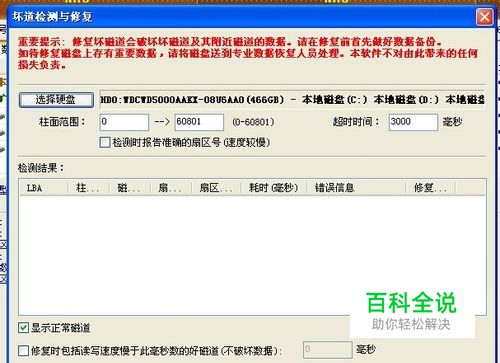Click the 扇... column header

(x=171, y=188)
